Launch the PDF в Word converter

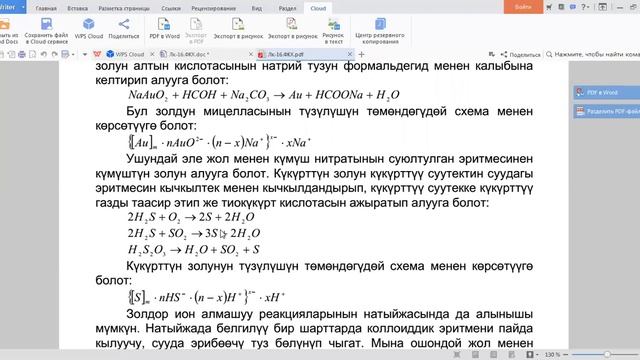(x=164, y=29)
